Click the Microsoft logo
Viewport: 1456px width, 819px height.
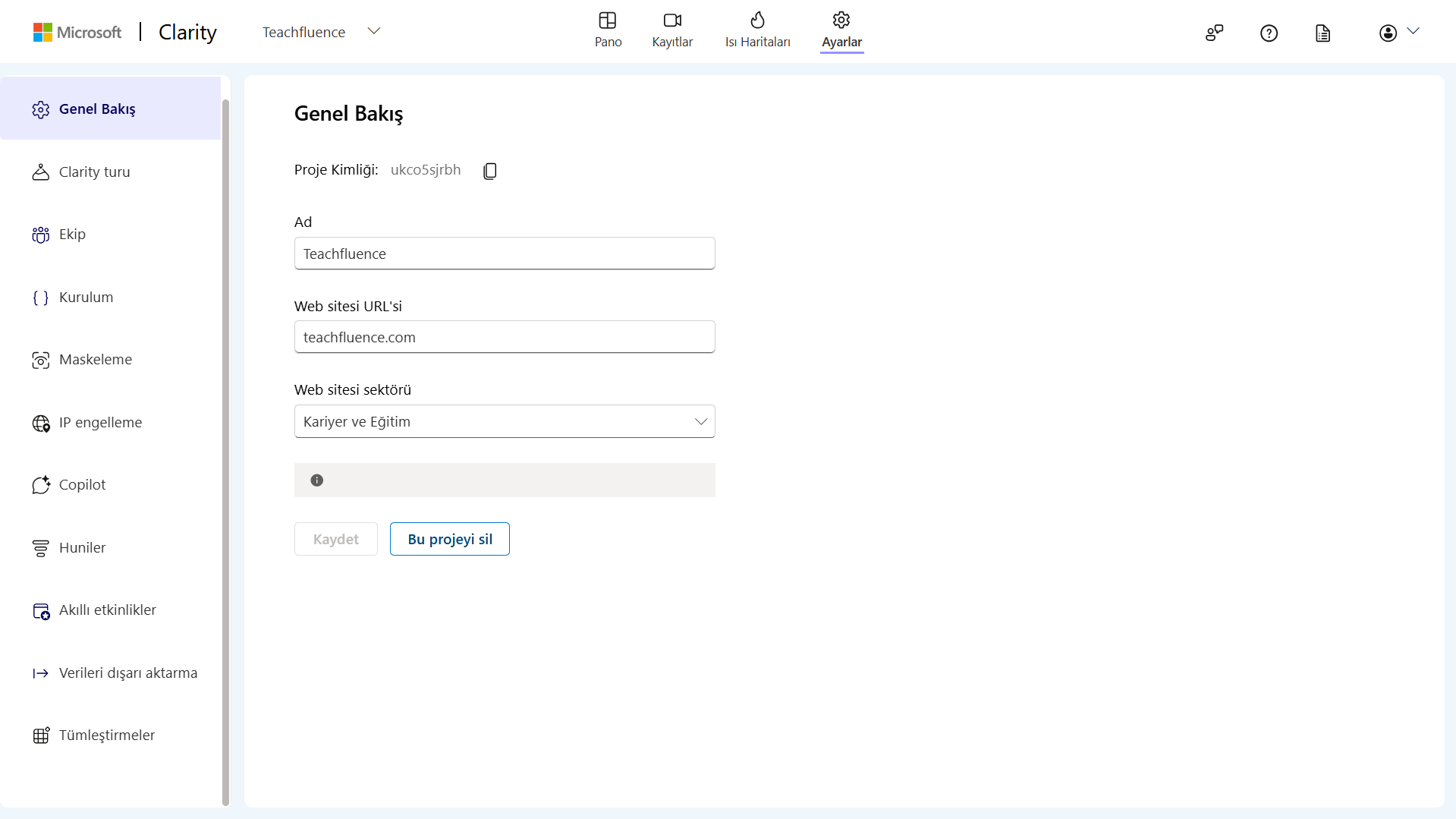coord(77,32)
